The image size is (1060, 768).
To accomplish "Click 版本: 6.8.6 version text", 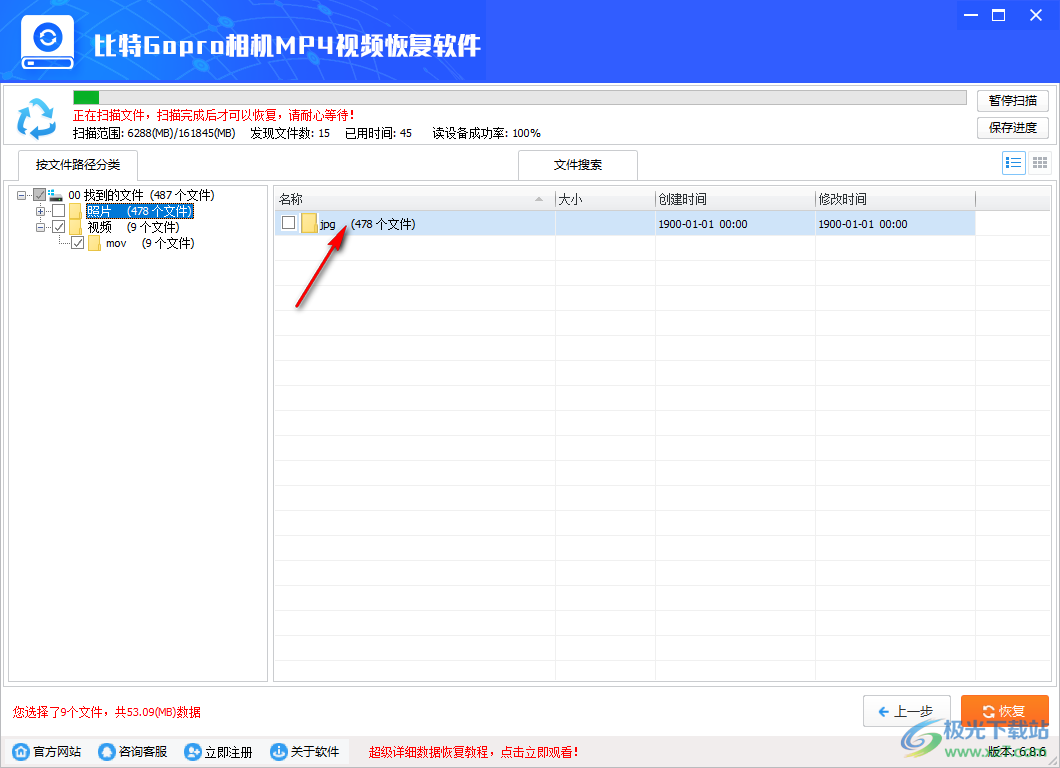I will click(1016, 752).
